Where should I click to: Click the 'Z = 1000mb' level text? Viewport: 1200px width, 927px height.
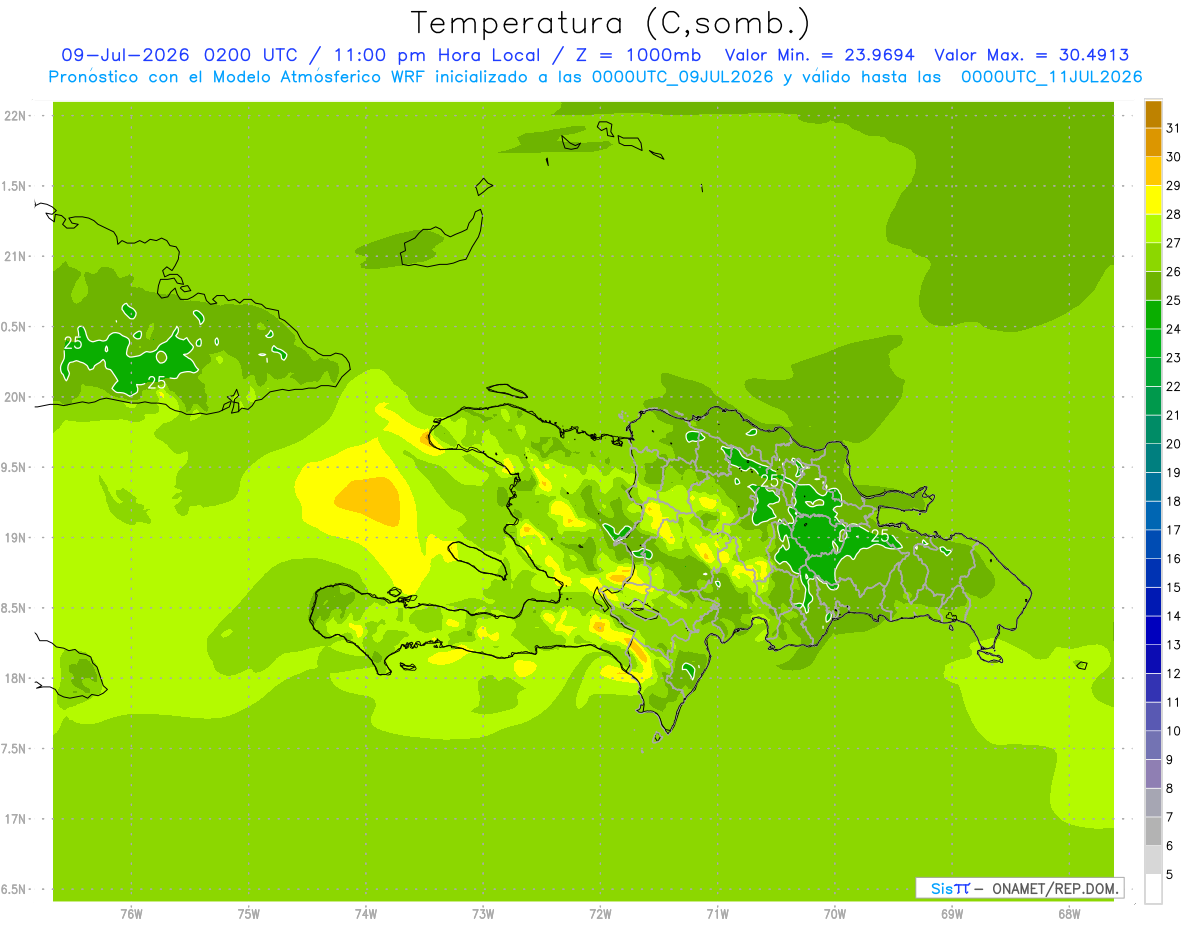(x=638, y=55)
